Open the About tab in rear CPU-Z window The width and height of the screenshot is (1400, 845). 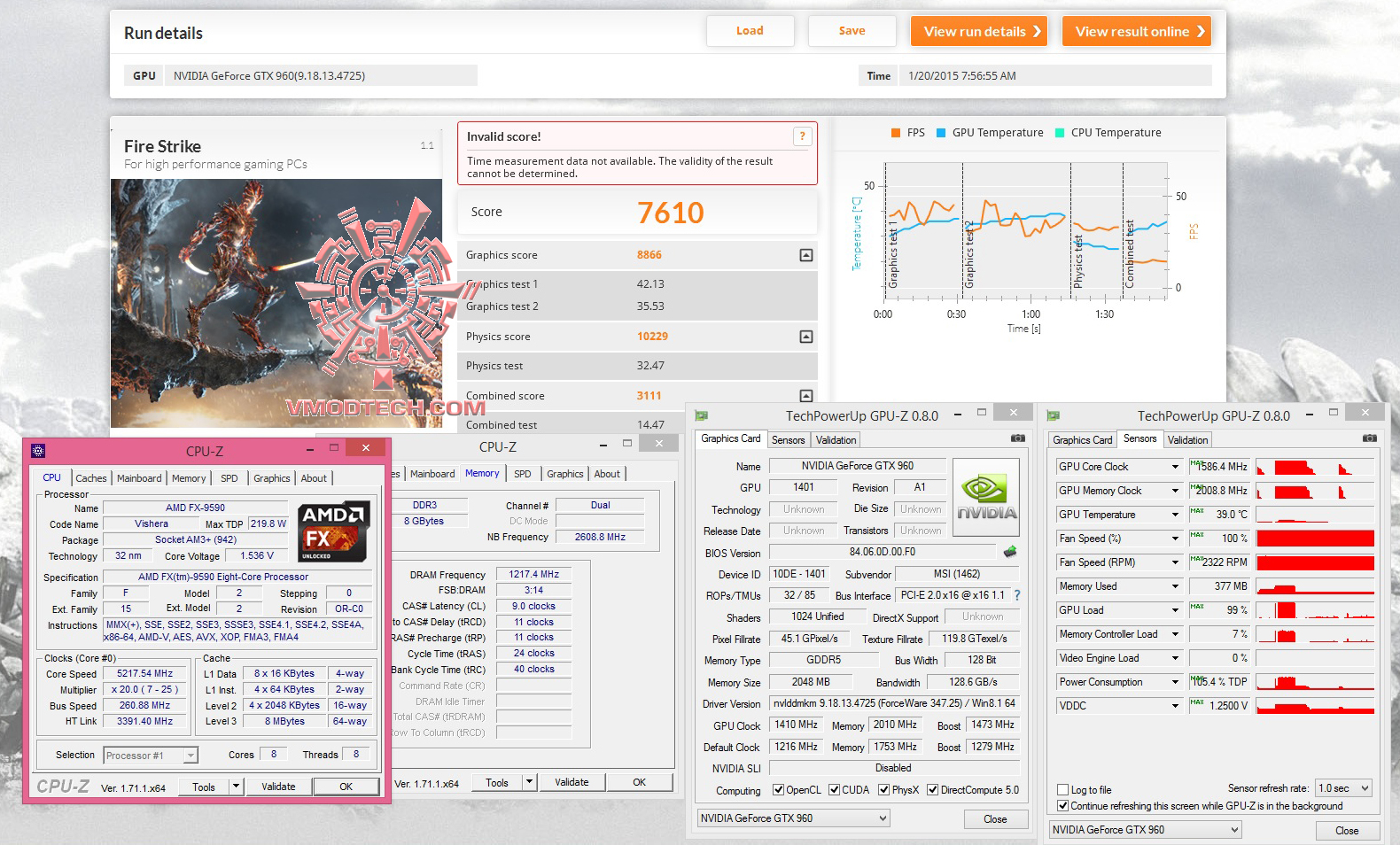pos(607,474)
